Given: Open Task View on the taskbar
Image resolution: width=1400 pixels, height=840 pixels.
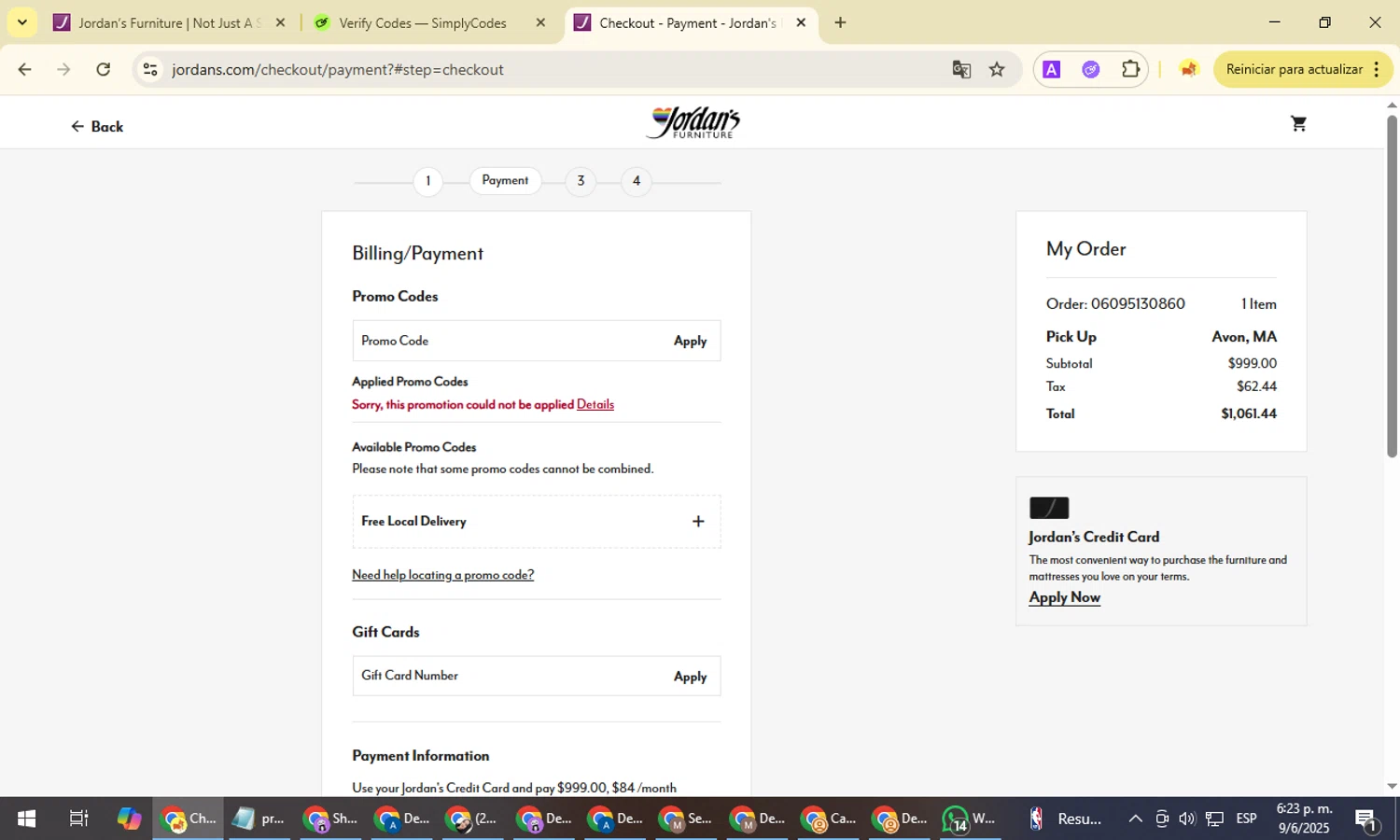Looking at the screenshot, I should click(x=79, y=819).
